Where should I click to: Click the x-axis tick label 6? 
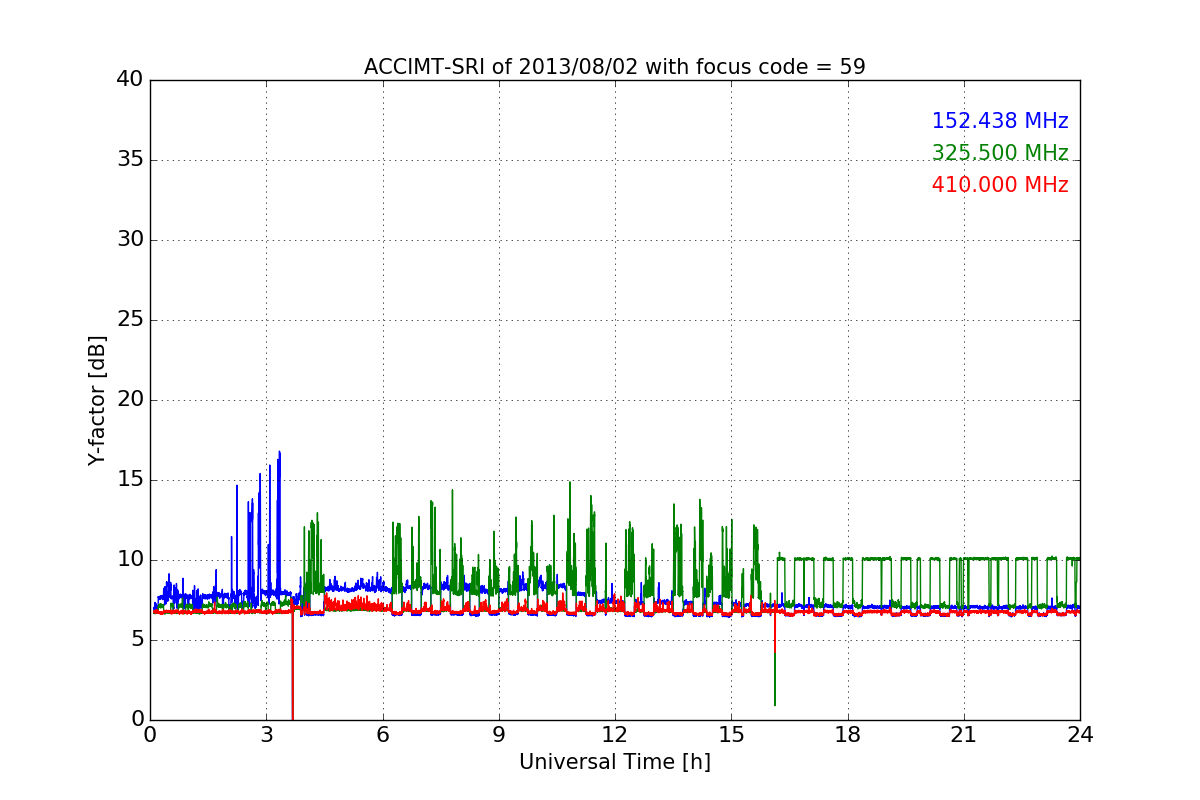pyautogui.click(x=383, y=735)
